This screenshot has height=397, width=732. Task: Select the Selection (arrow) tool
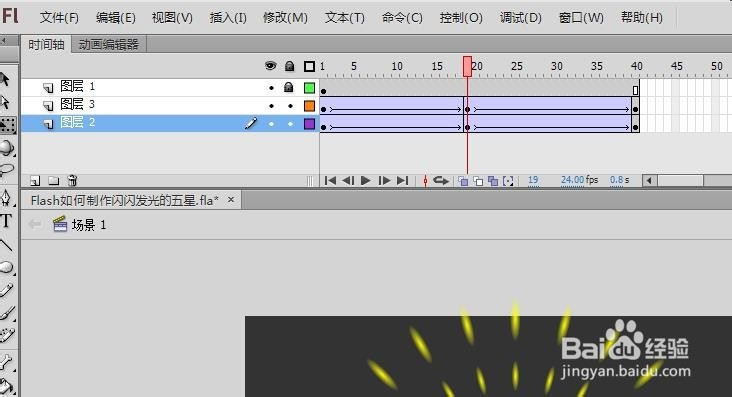(x=5, y=79)
